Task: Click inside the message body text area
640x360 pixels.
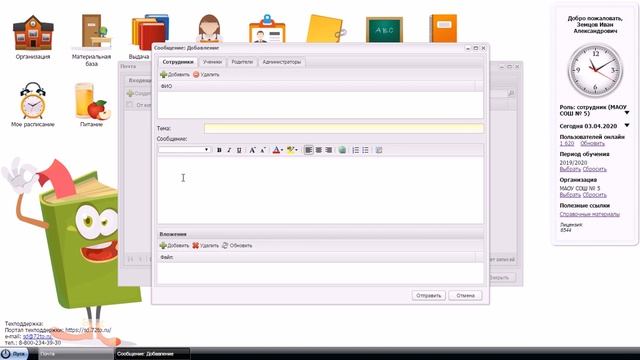Action: pos(320,190)
